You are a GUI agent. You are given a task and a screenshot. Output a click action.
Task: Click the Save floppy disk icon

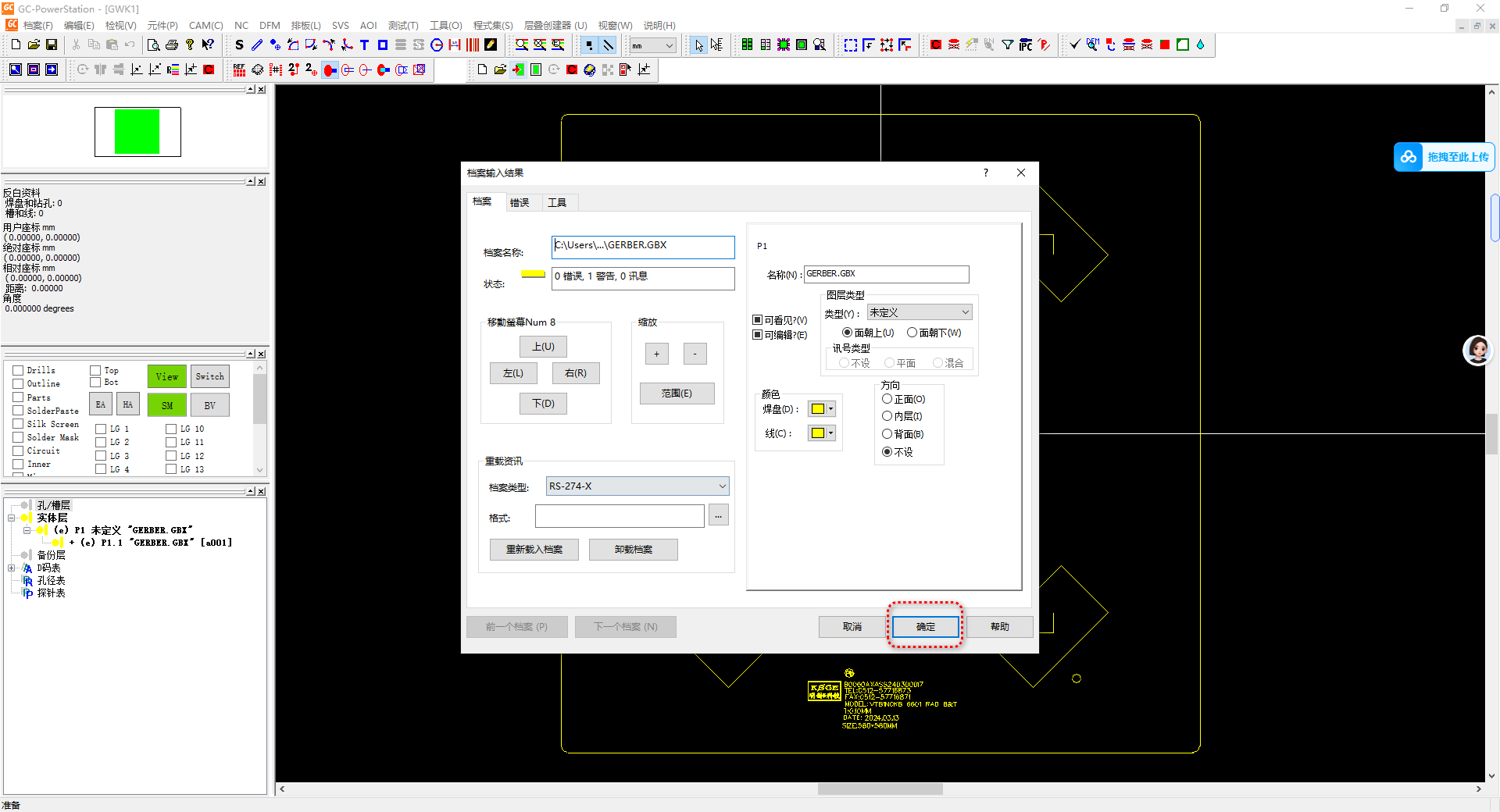pos(52,45)
